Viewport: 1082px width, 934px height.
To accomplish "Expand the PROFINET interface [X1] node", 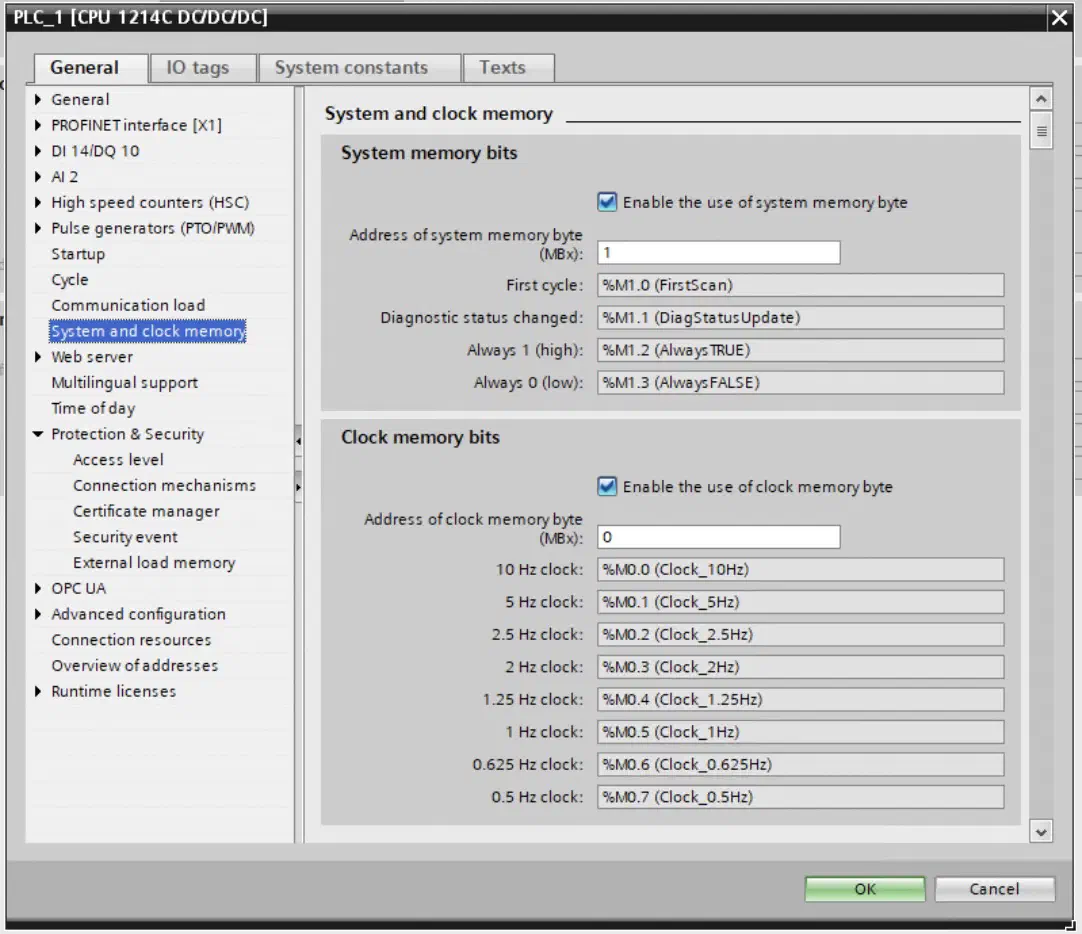I will 39,126.
